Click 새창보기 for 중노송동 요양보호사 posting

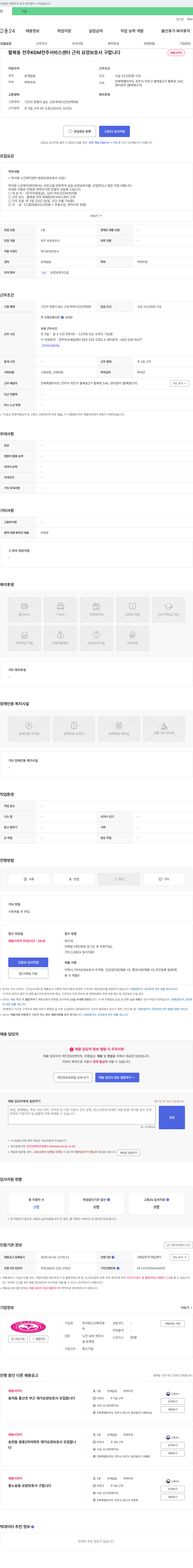[173, 1497]
